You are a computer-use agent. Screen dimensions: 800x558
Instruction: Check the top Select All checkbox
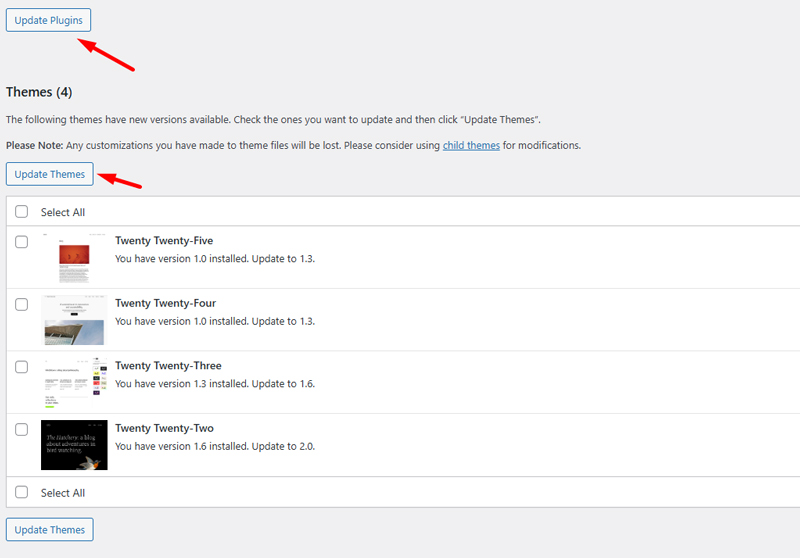coord(22,212)
